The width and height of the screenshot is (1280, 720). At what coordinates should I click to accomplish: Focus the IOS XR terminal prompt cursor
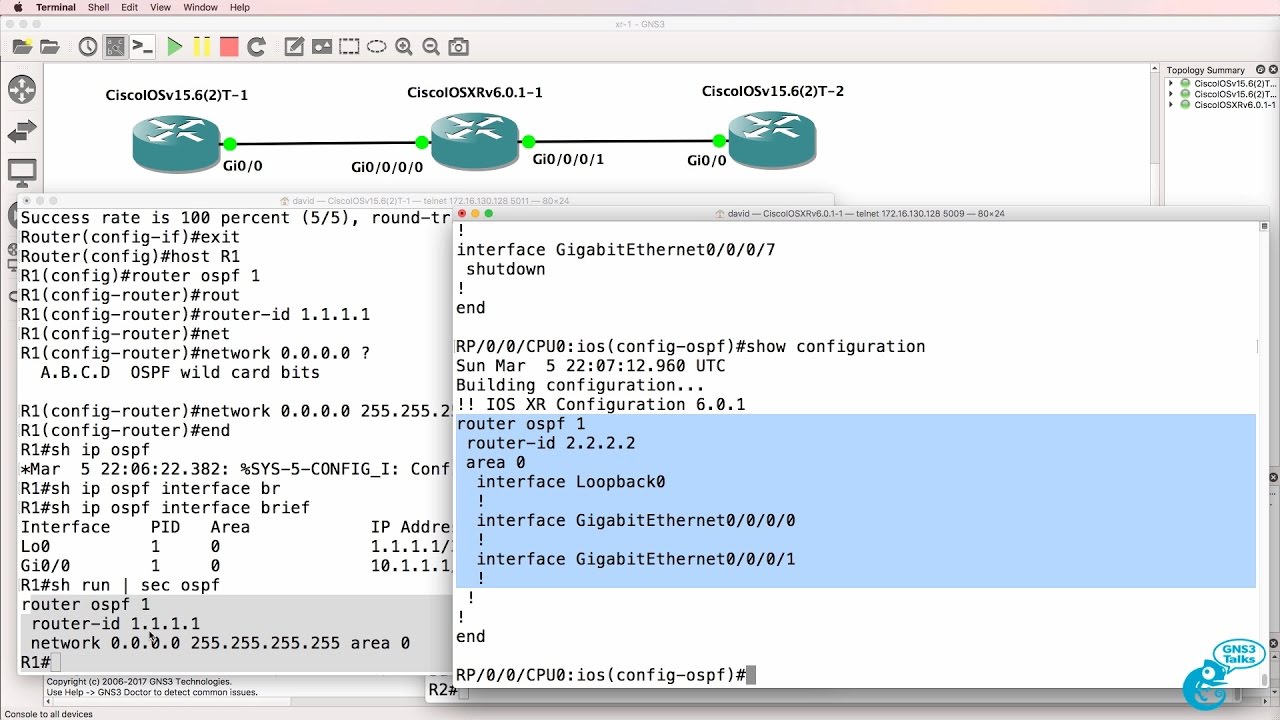[x=751, y=675]
